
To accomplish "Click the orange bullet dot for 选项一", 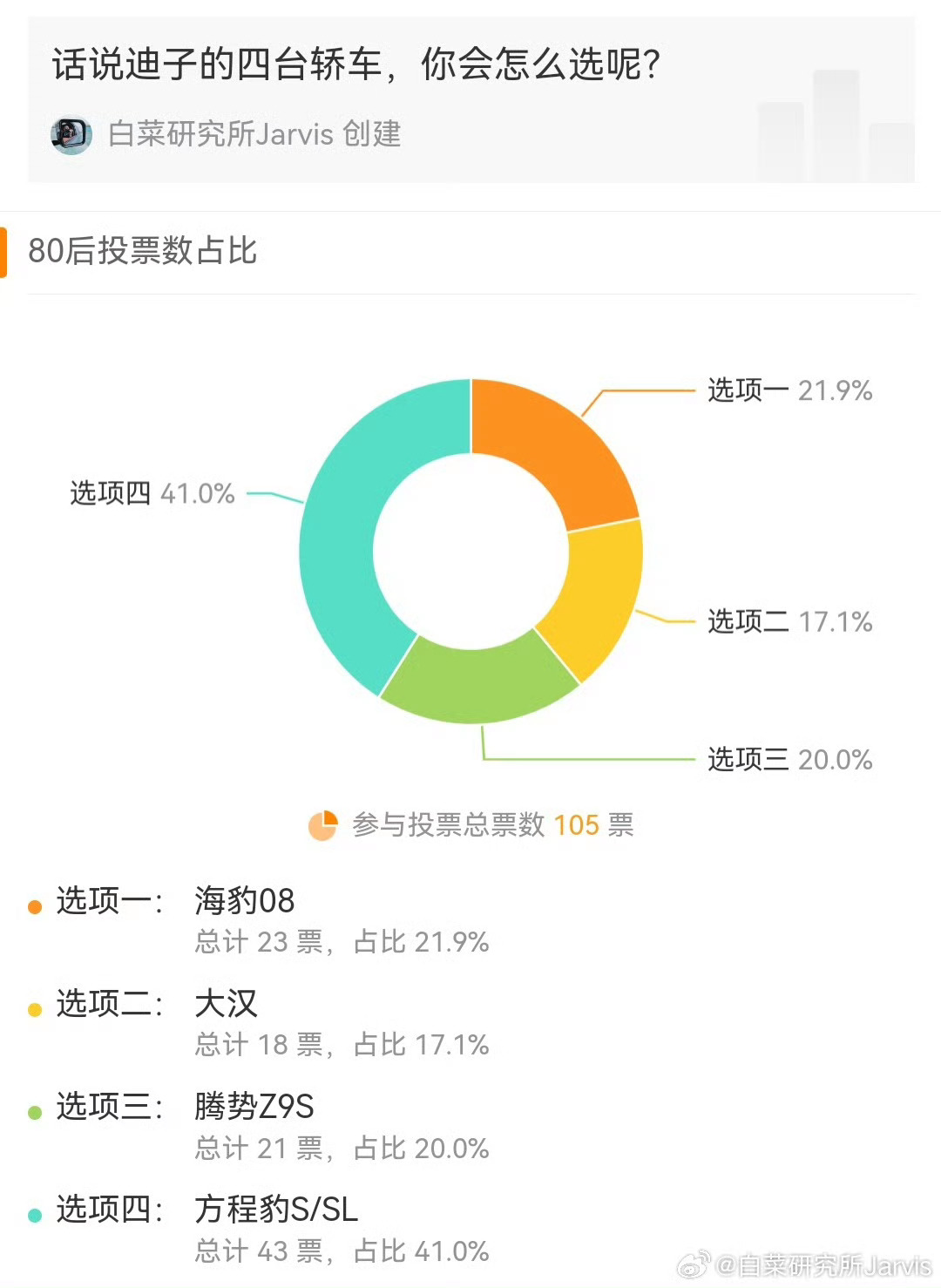I will [x=35, y=907].
